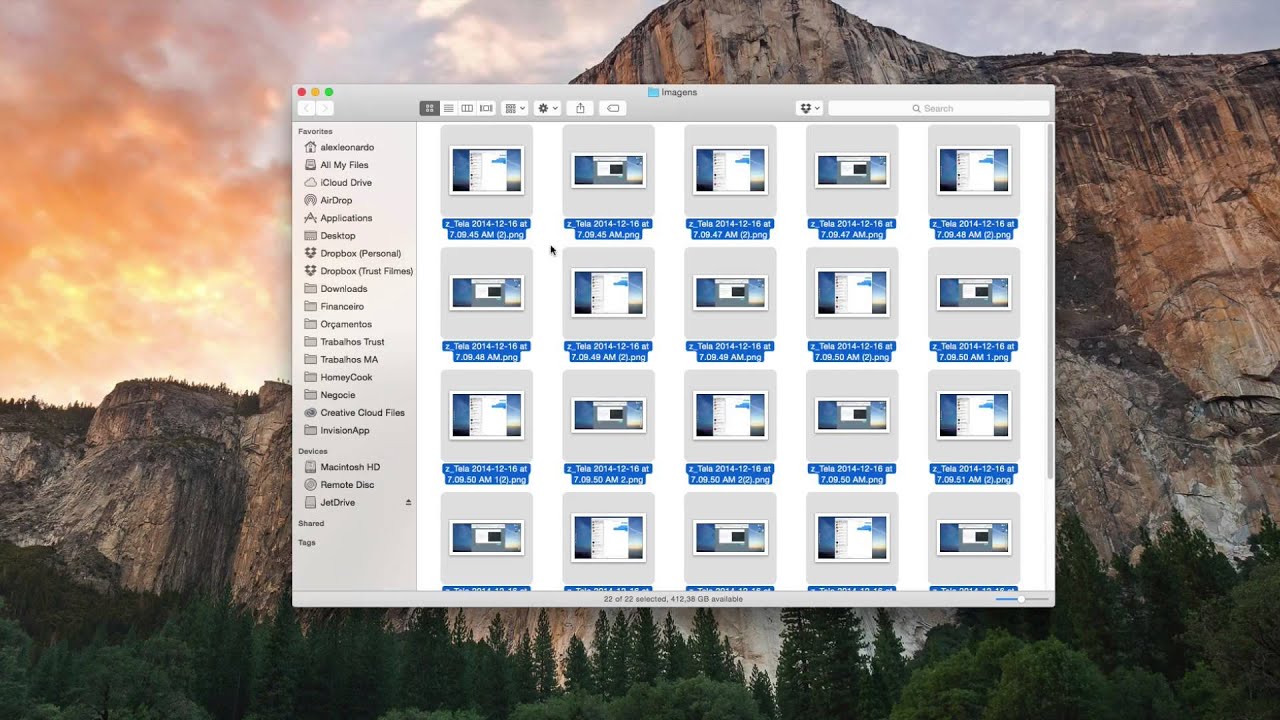
Task: Select thumbnail z_Tela 7.09.49 AM.png
Action: point(730,294)
